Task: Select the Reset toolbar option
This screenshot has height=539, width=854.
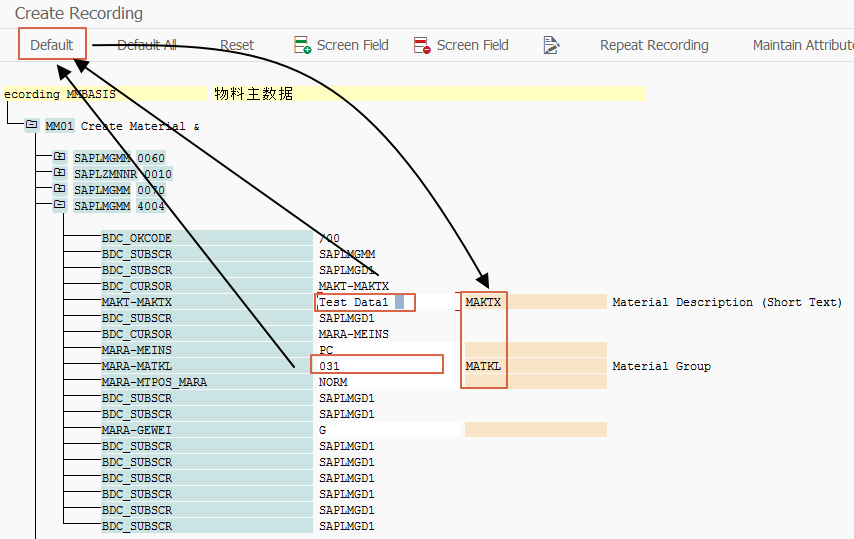Action: click(237, 45)
